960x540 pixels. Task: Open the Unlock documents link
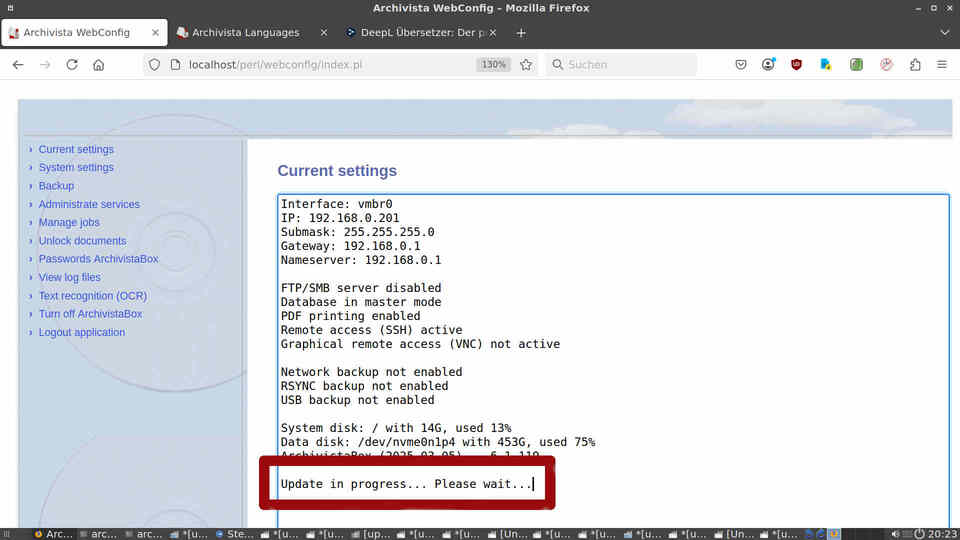tap(83, 241)
